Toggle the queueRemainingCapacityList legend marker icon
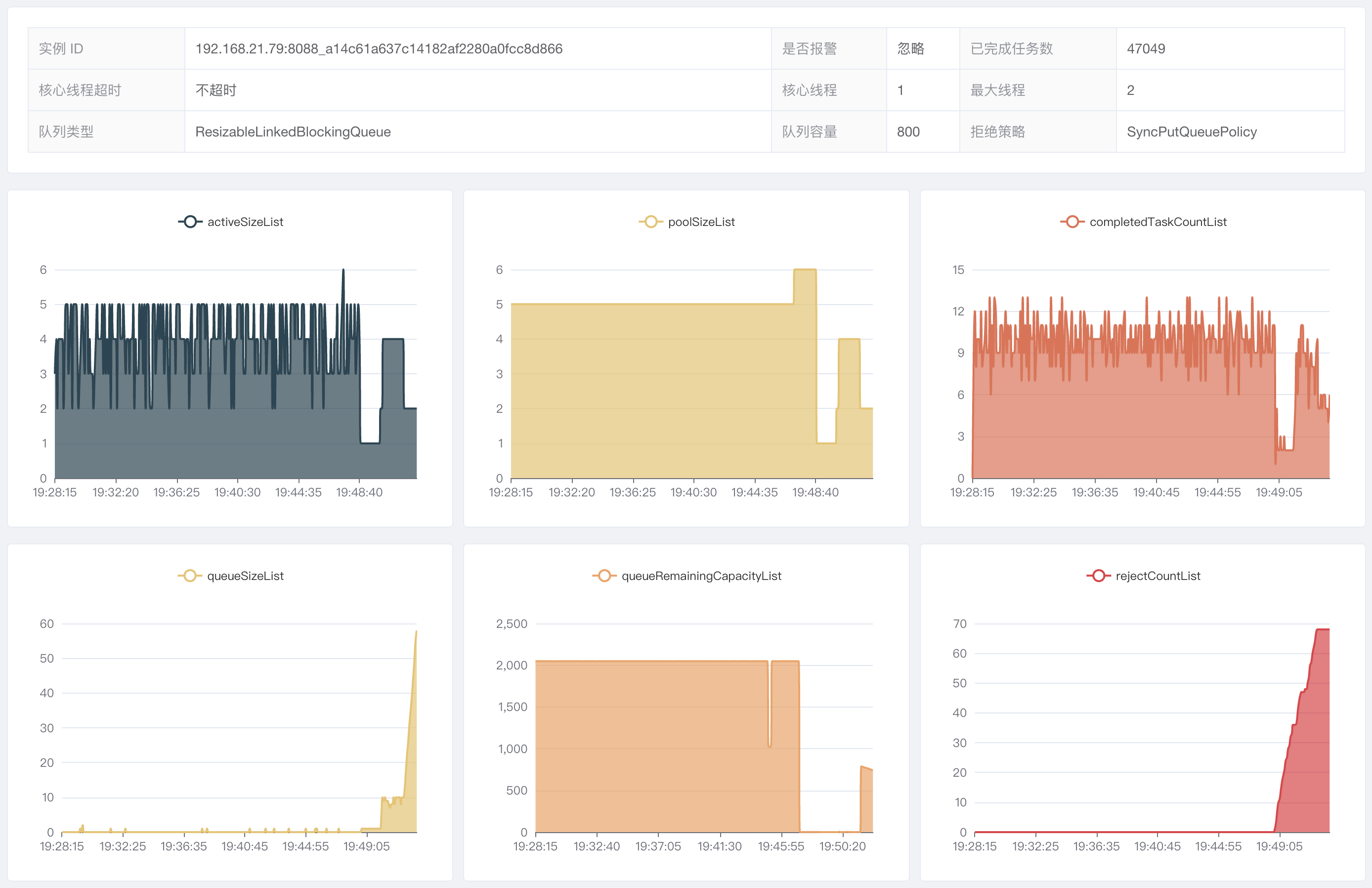 604,576
